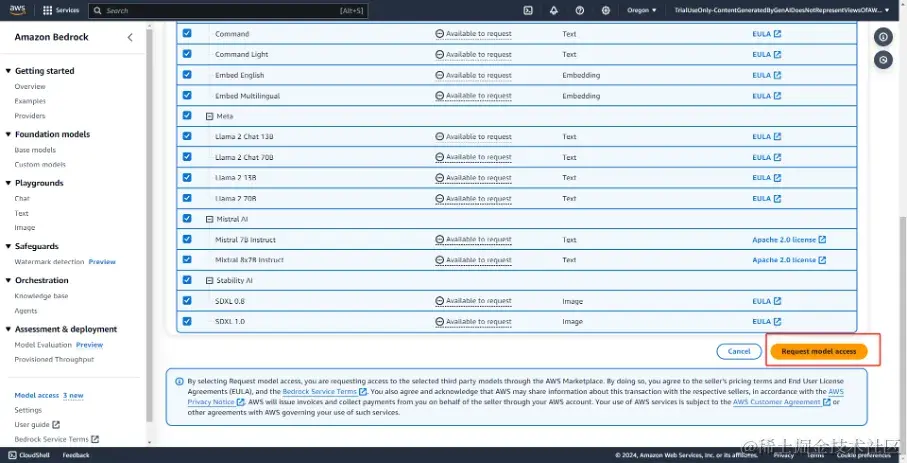The image size is (908, 464).
Task: Open Base models in sidebar
Action: pyautogui.click(x=35, y=150)
